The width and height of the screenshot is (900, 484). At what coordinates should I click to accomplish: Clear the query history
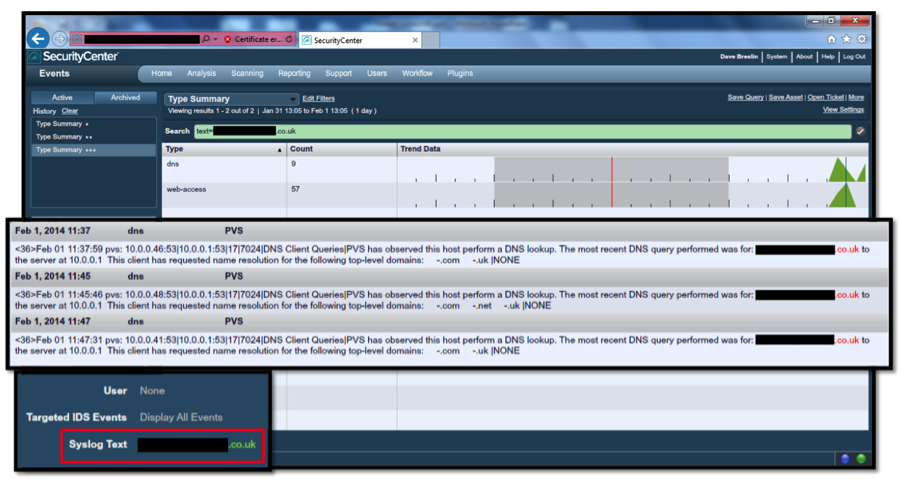click(x=70, y=111)
